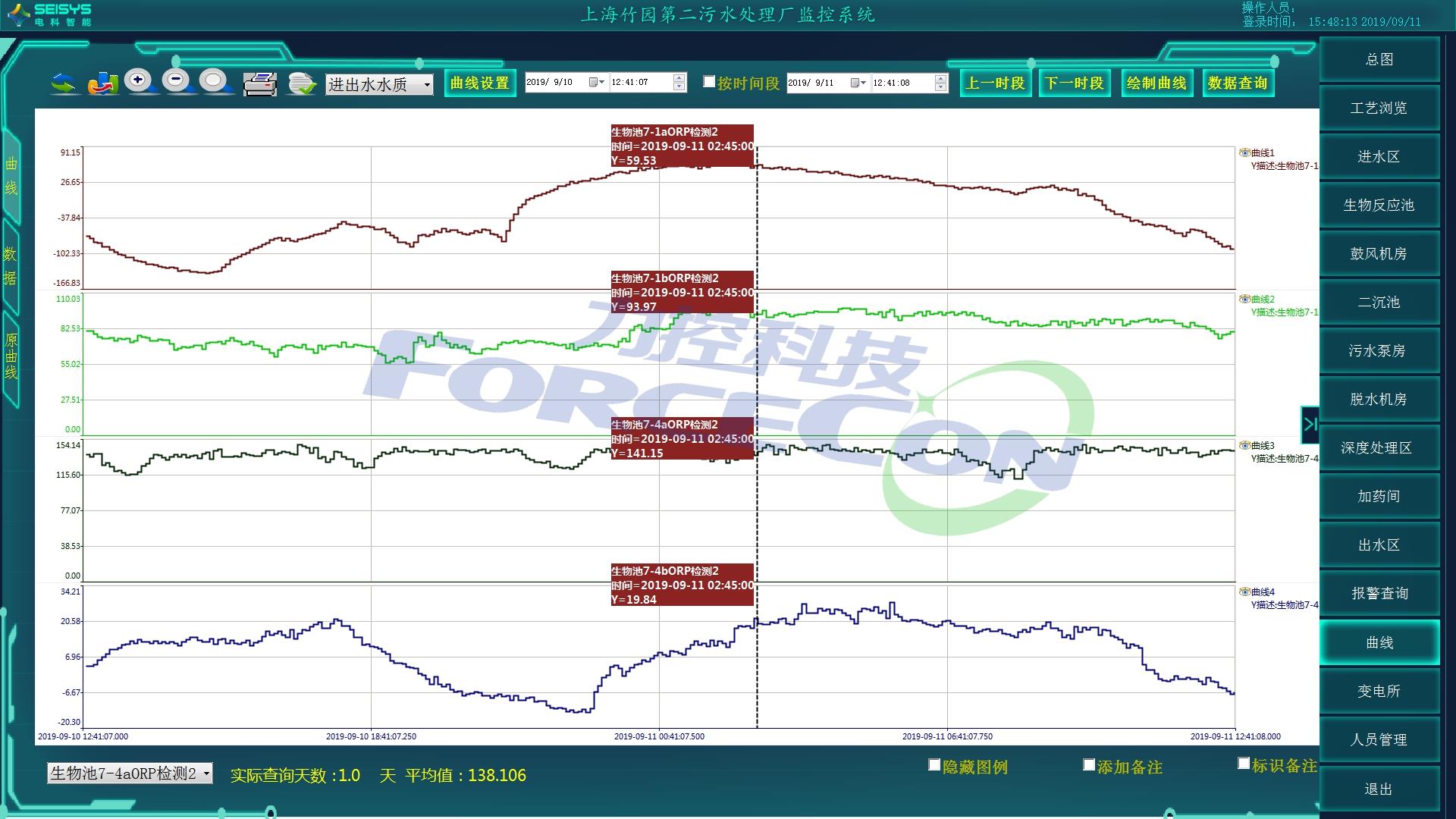Screen dimensions: 1456x819
Task: Decrease end time 12:41:08 with down spinner
Action: click(x=941, y=87)
